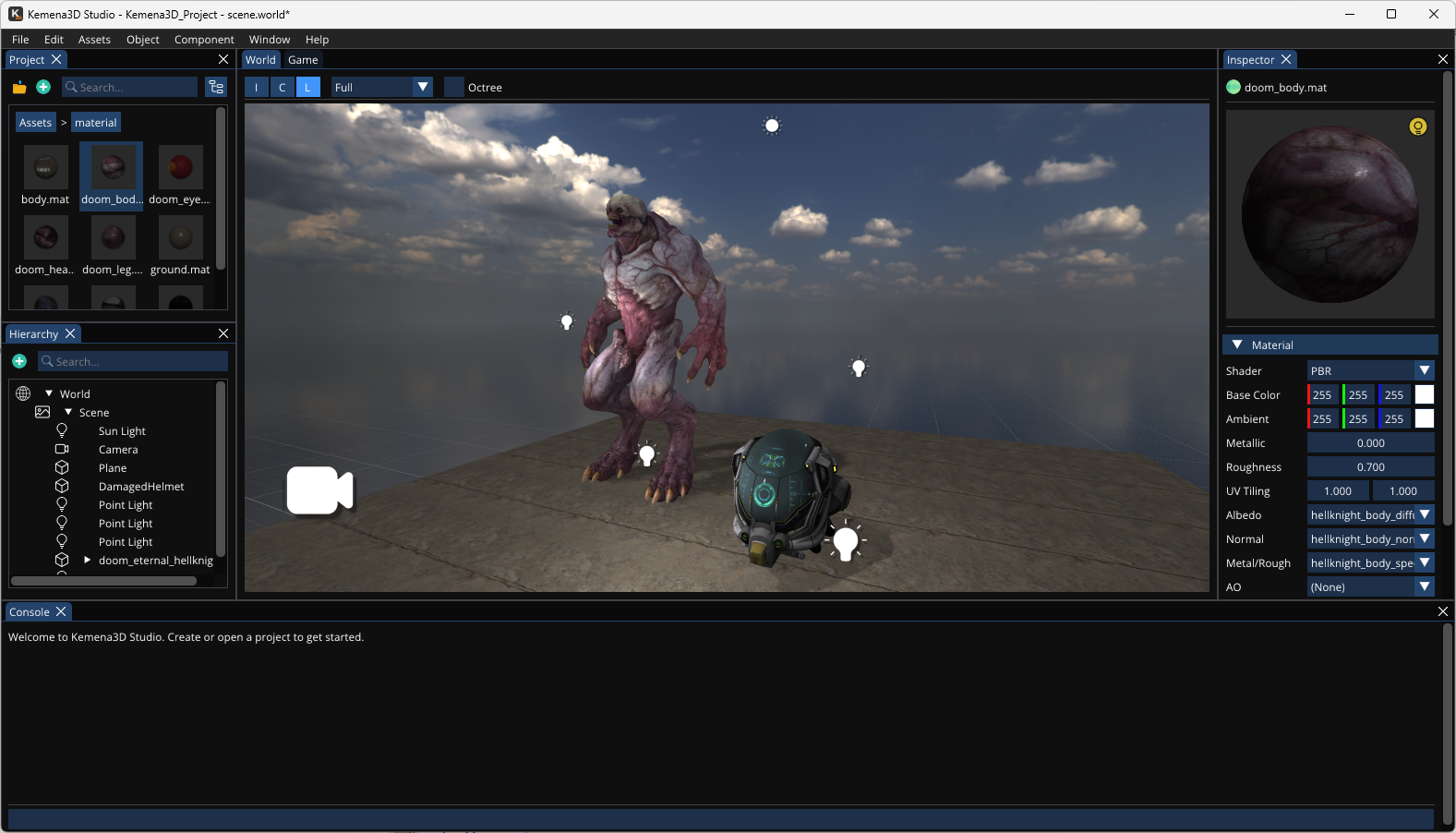This screenshot has width=1456, height=833.
Task: Open the Shader PBR dropdown
Action: (1370, 370)
